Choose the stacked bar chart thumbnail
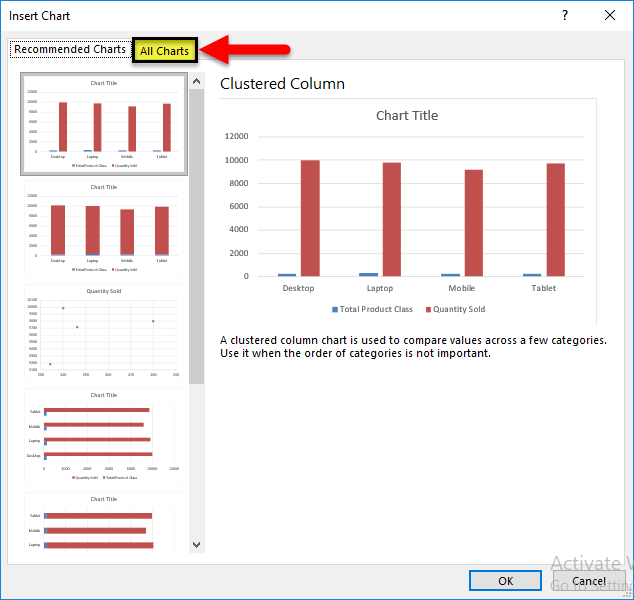Viewport: 634px width, 600px height. (104, 522)
